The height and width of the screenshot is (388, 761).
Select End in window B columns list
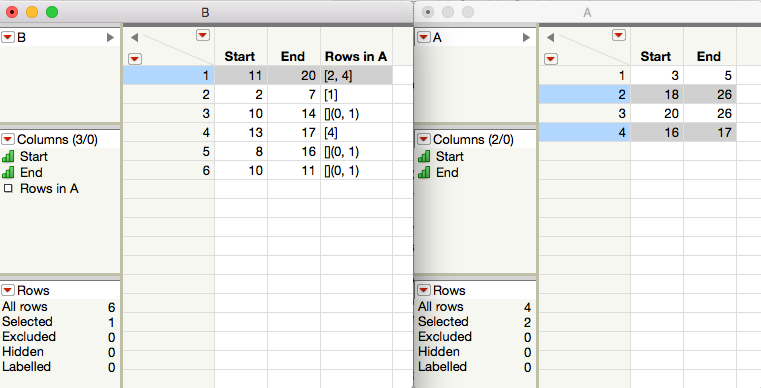pos(31,172)
